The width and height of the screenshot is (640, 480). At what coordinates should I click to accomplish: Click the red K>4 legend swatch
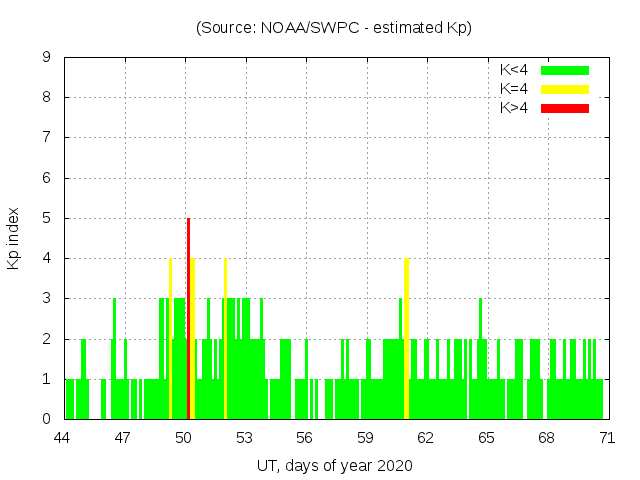point(565,108)
